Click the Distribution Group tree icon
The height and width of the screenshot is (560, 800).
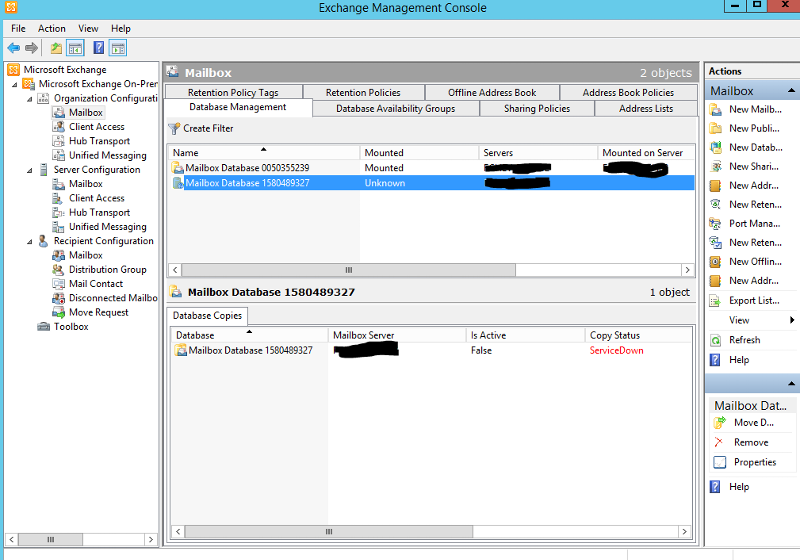[x=59, y=269]
